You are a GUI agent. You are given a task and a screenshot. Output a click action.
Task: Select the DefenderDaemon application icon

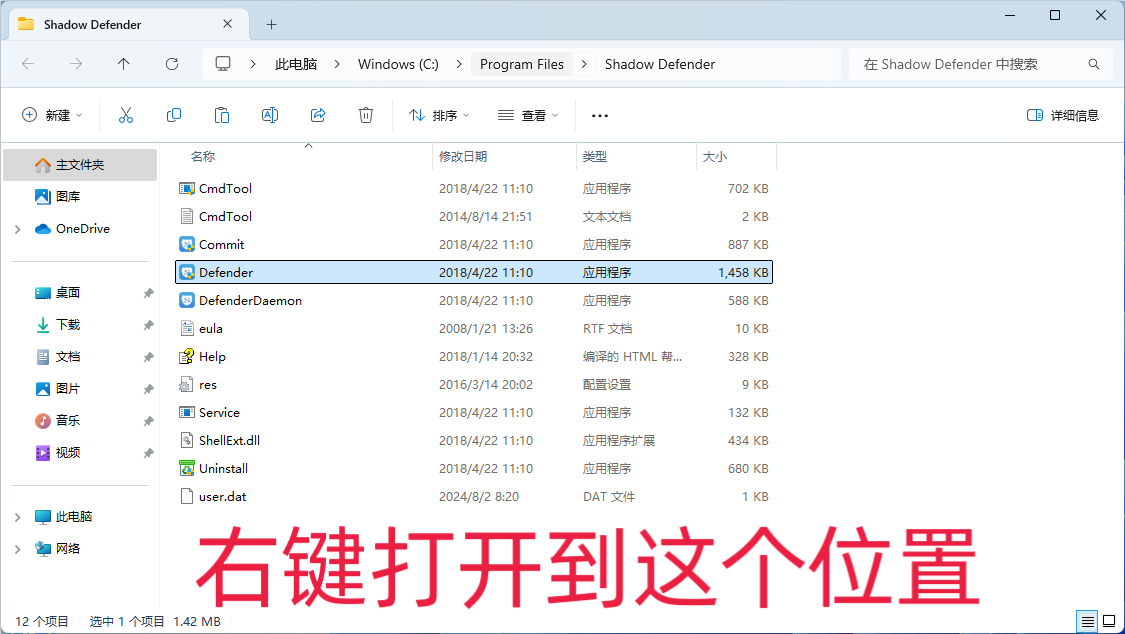point(187,301)
